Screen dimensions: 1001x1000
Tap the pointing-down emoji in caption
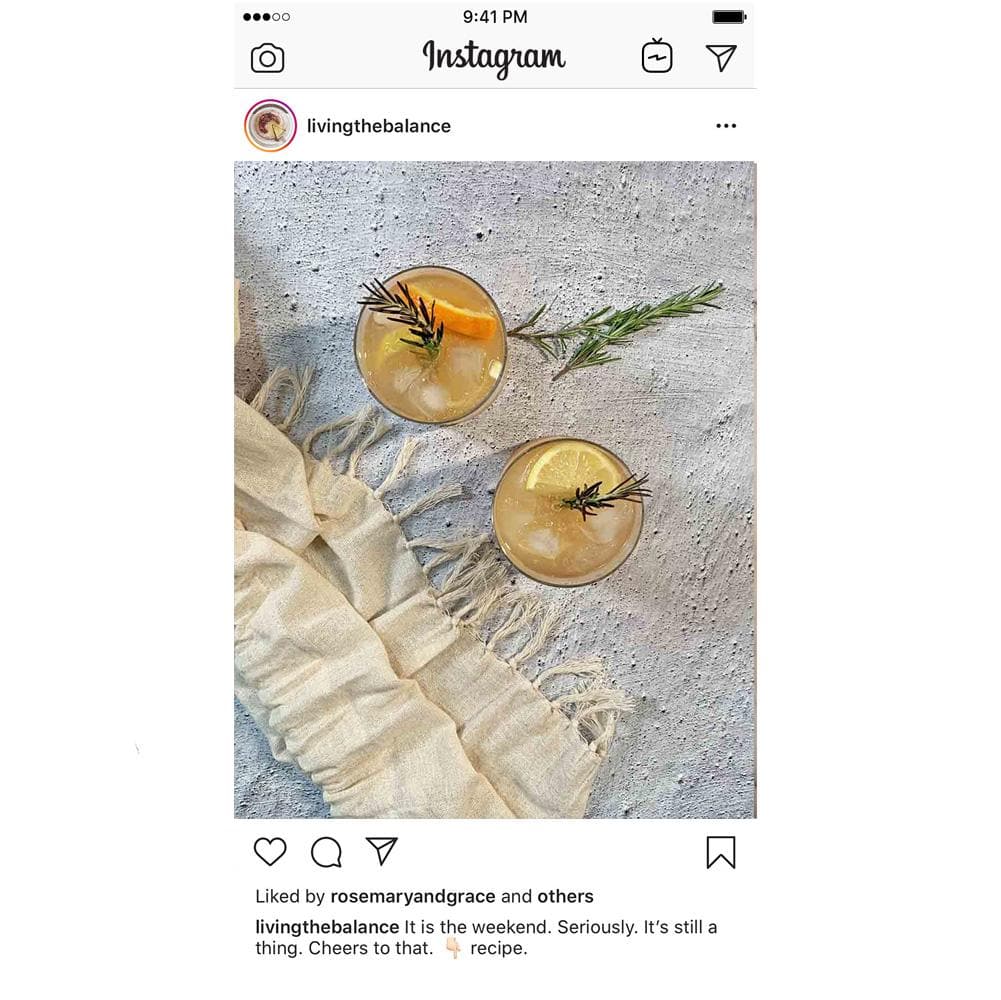click(x=453, y=948)
